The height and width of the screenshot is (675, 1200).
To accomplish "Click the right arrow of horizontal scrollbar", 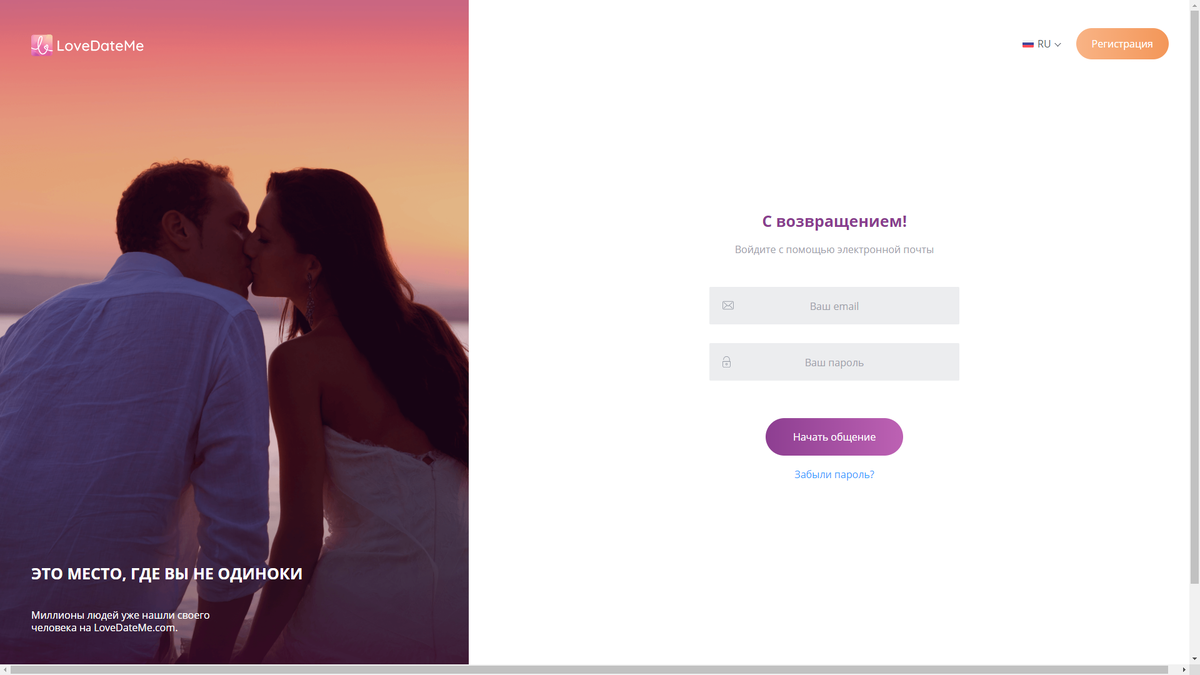I will [x=1184, y=669].
